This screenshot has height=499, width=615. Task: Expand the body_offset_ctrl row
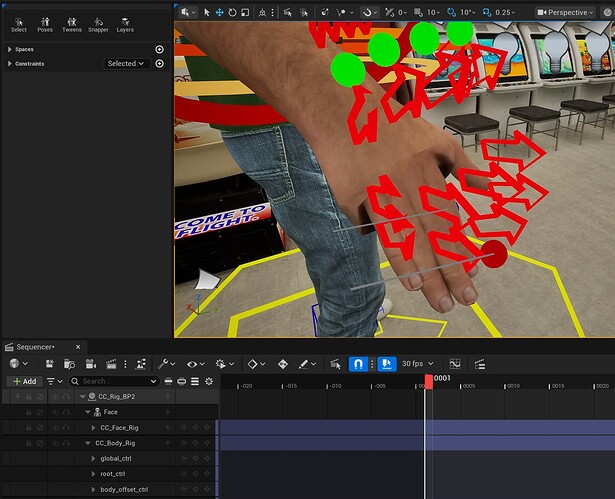[93, 490]
